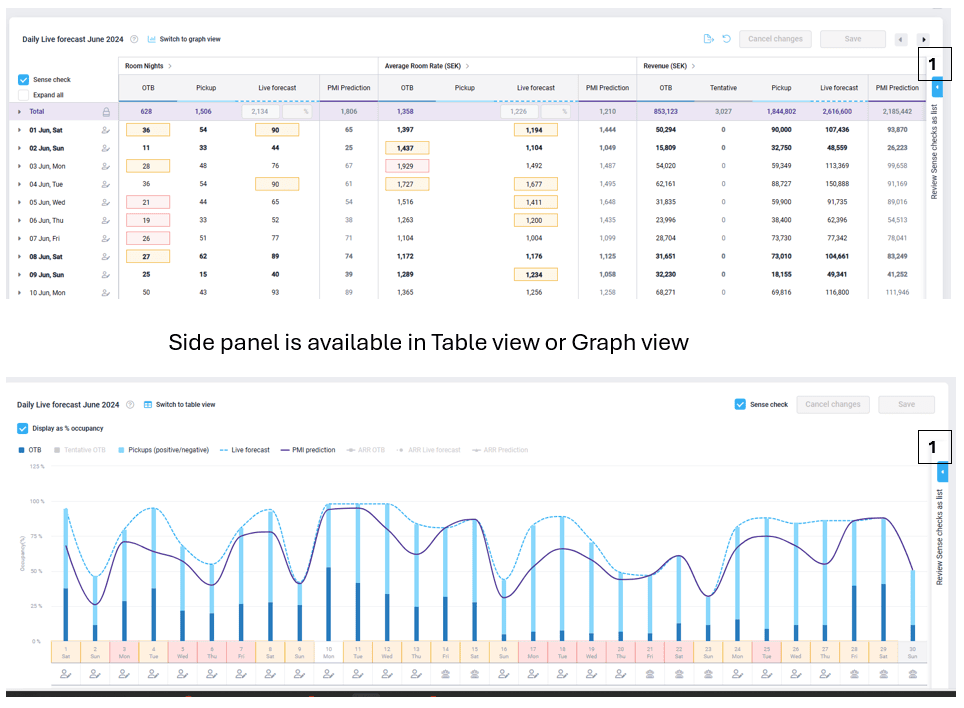Image resolution: width=964 pixels, height=708 pixels.
Task: Toggle Display as % occupancy checkbox
Action: click(24, 428)
